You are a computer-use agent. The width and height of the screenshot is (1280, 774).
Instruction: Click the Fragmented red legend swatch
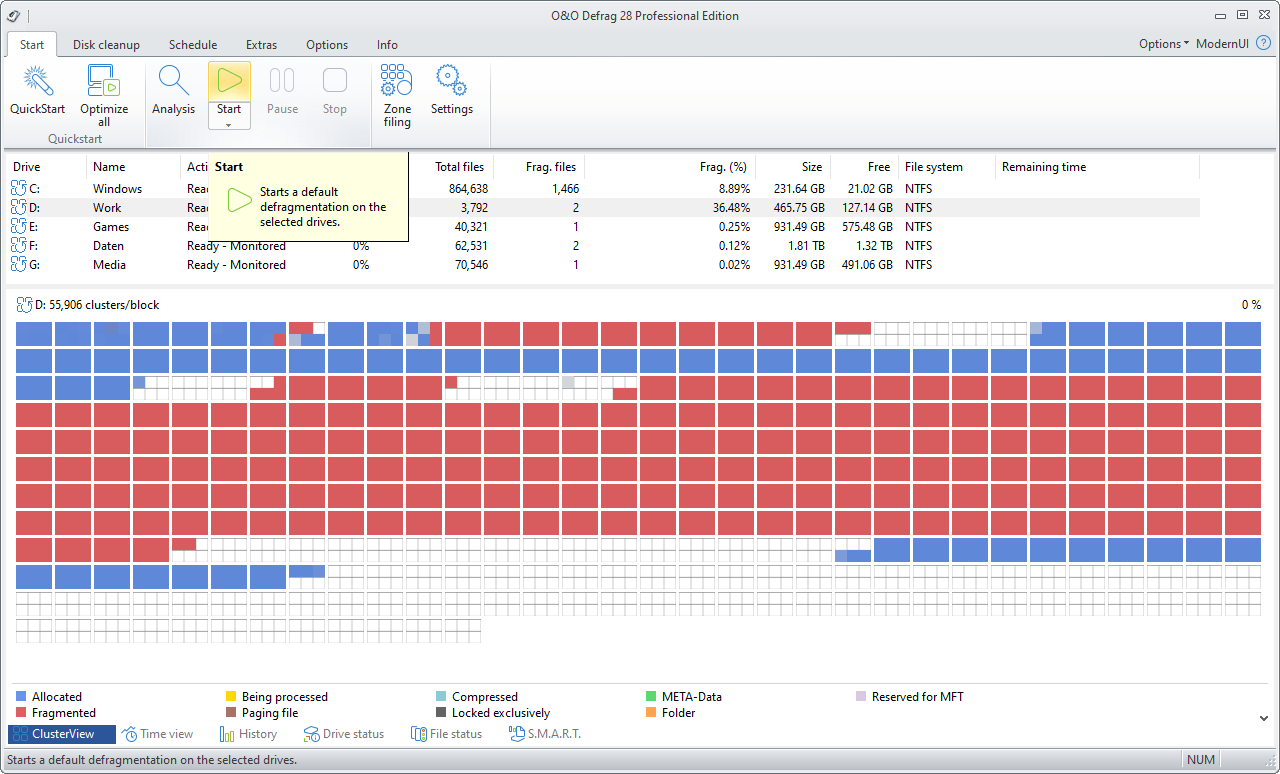21,713
